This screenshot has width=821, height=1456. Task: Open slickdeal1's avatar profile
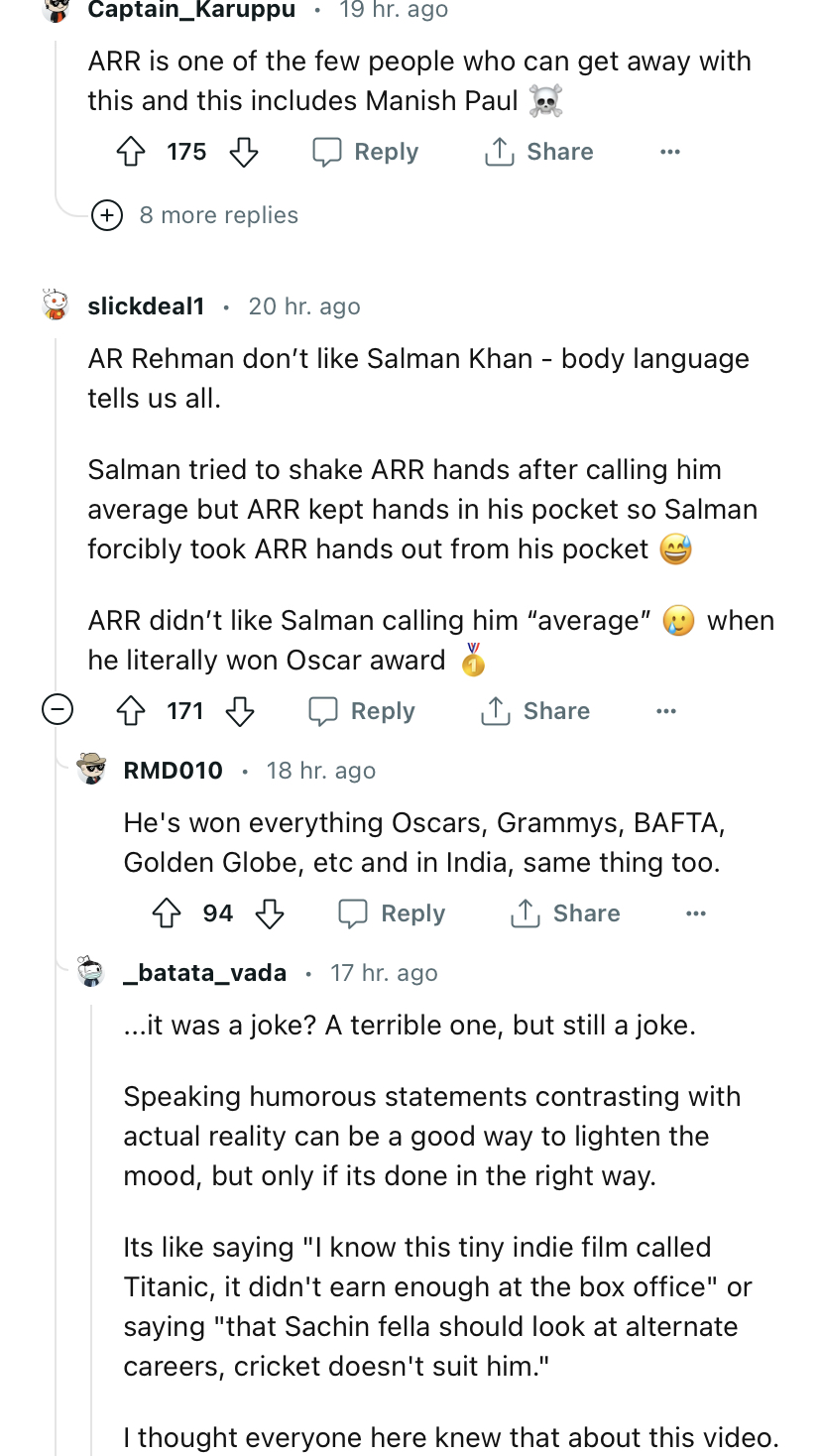click(x=56, y=305)
